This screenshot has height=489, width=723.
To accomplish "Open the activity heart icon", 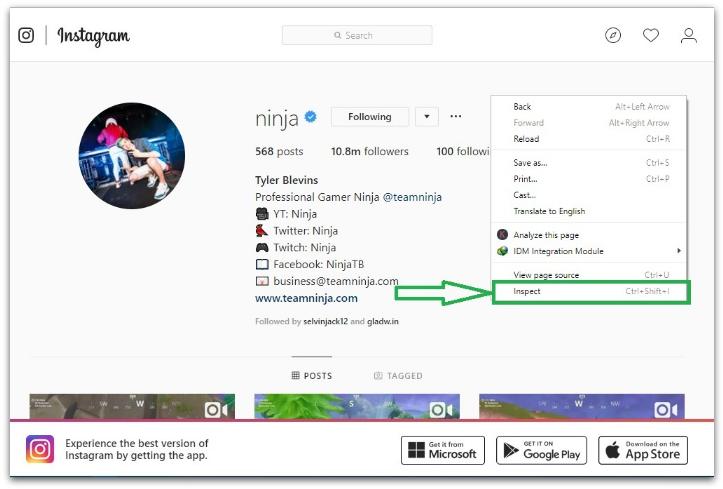I will point(651,35).
